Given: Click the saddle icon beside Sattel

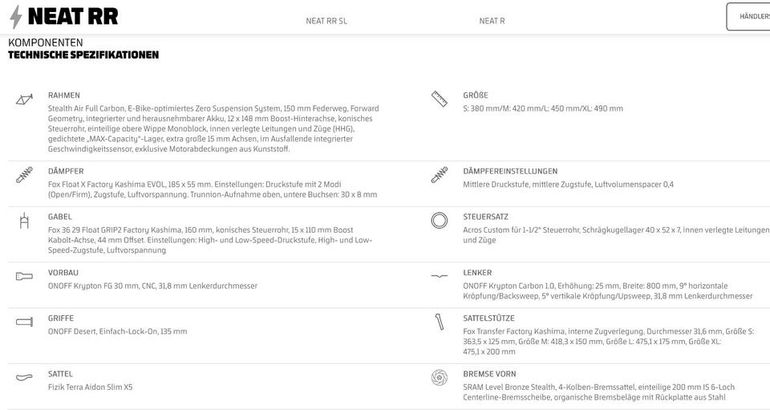Looking at the screenshot, I should (x=24, y=378).
